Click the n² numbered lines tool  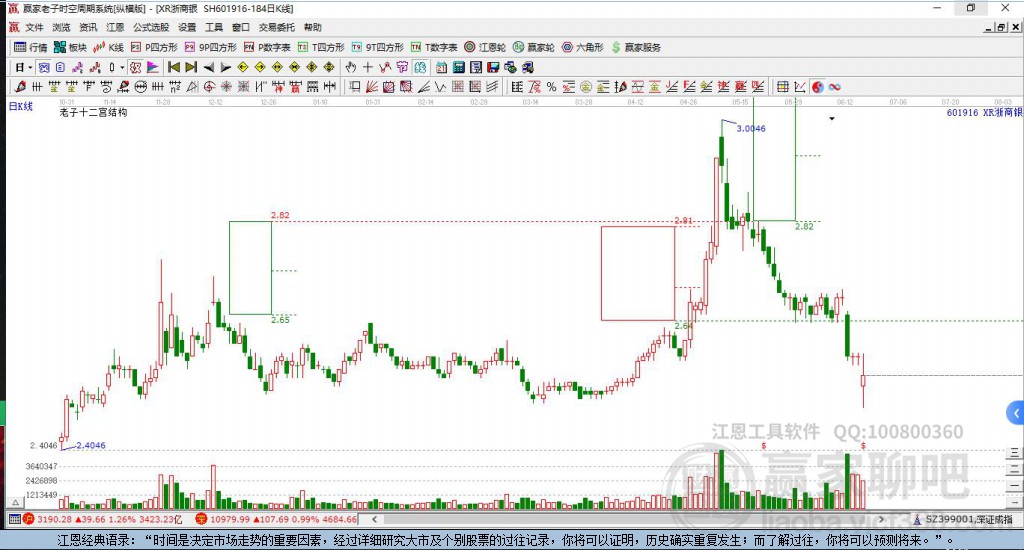[x=174, y=86]
